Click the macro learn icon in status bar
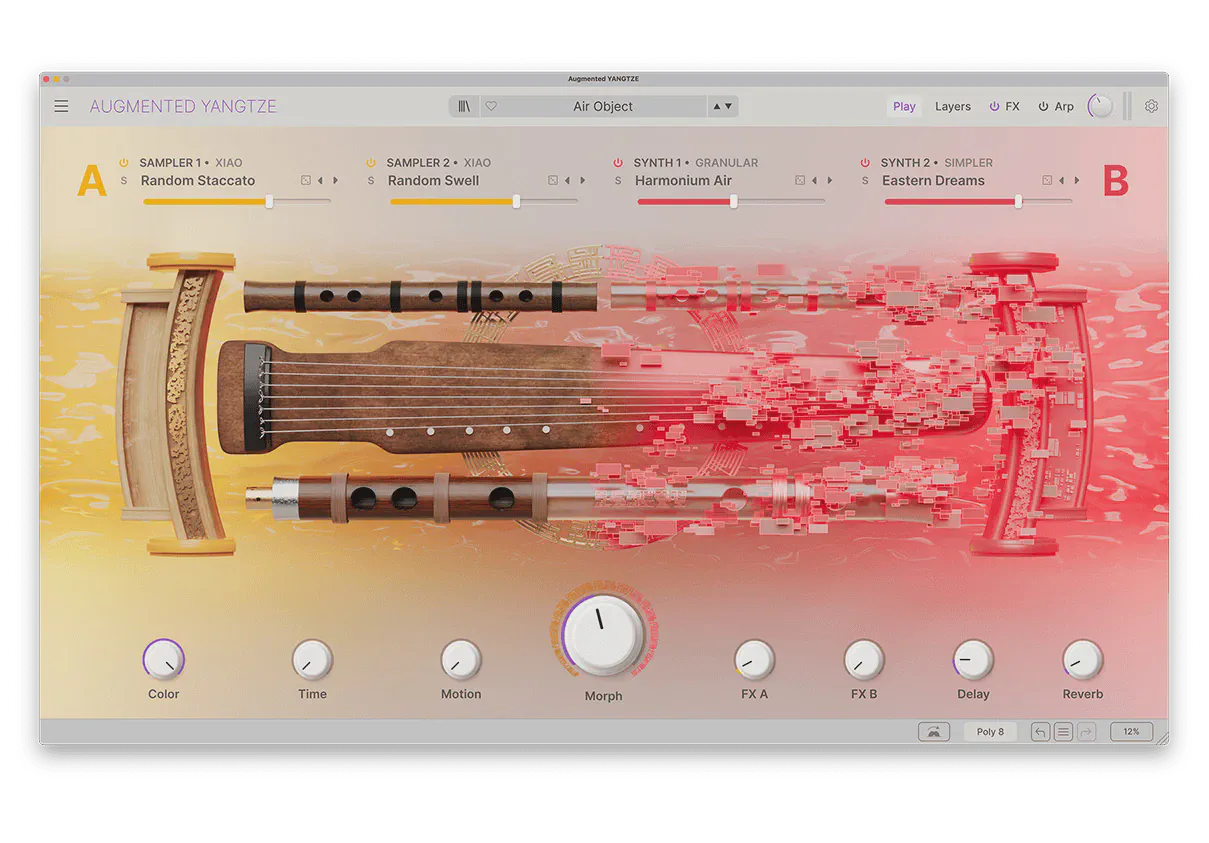The height and width of the screenshot is (843, 1209). 933,732
